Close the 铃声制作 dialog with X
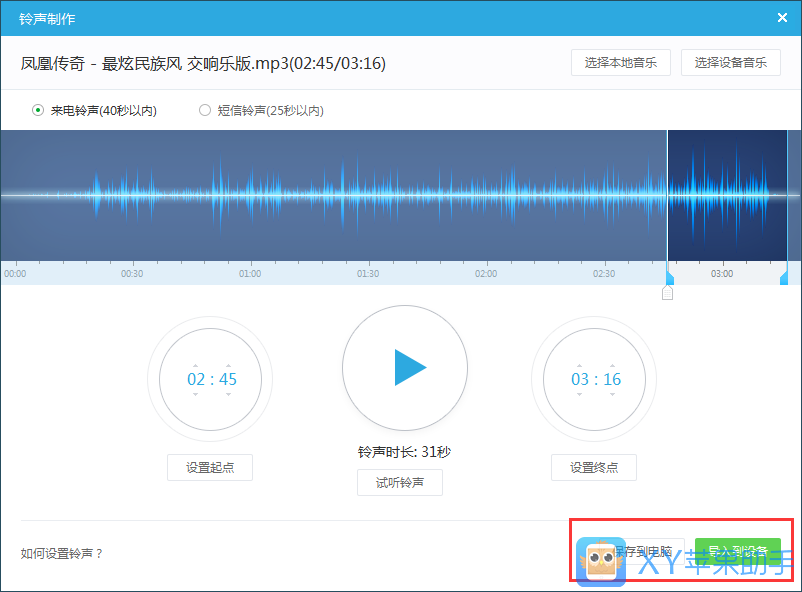This screenshot has width=802, height=592. [x=783, y=17]
